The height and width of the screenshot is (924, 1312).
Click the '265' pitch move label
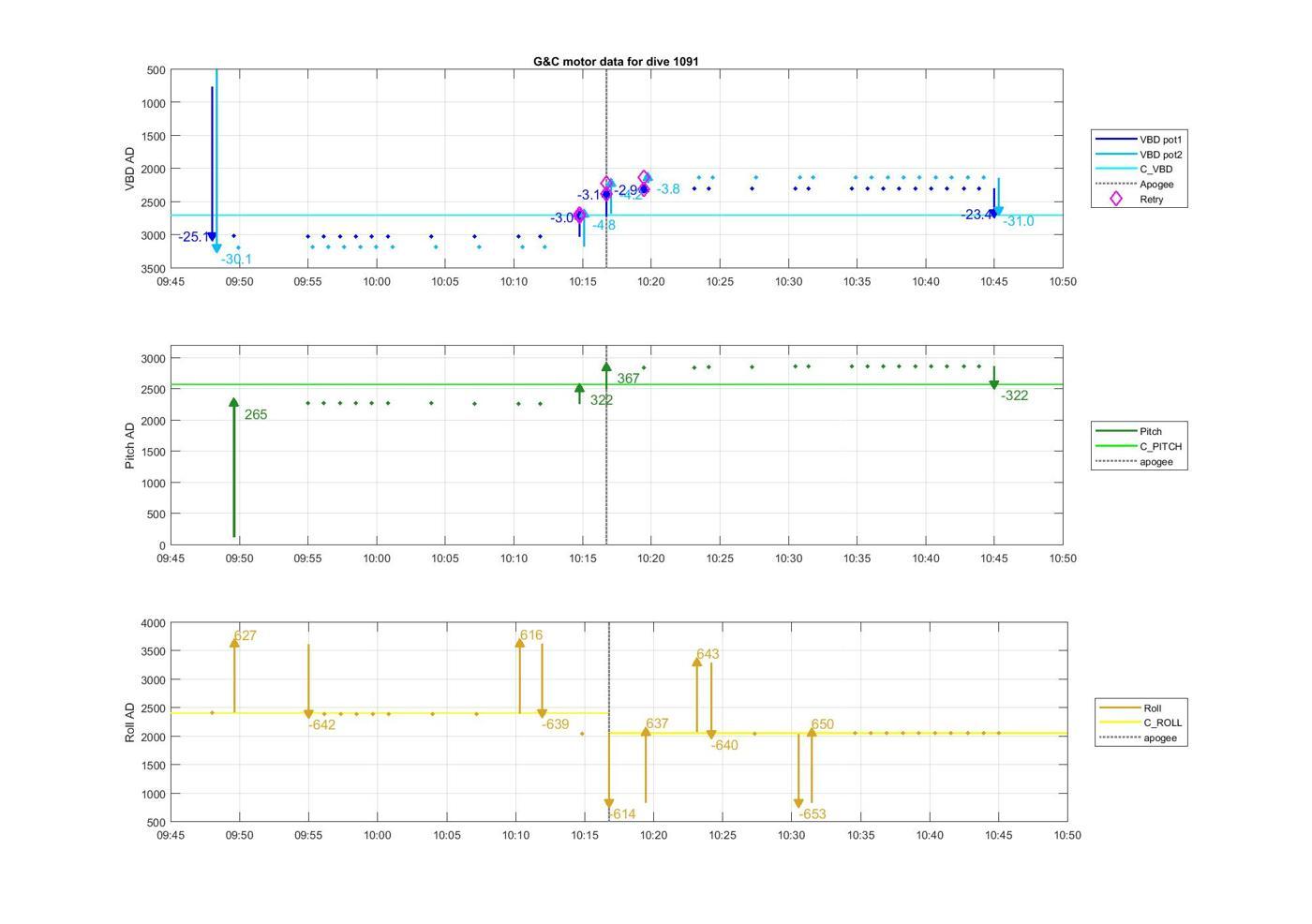coord(256,415)
